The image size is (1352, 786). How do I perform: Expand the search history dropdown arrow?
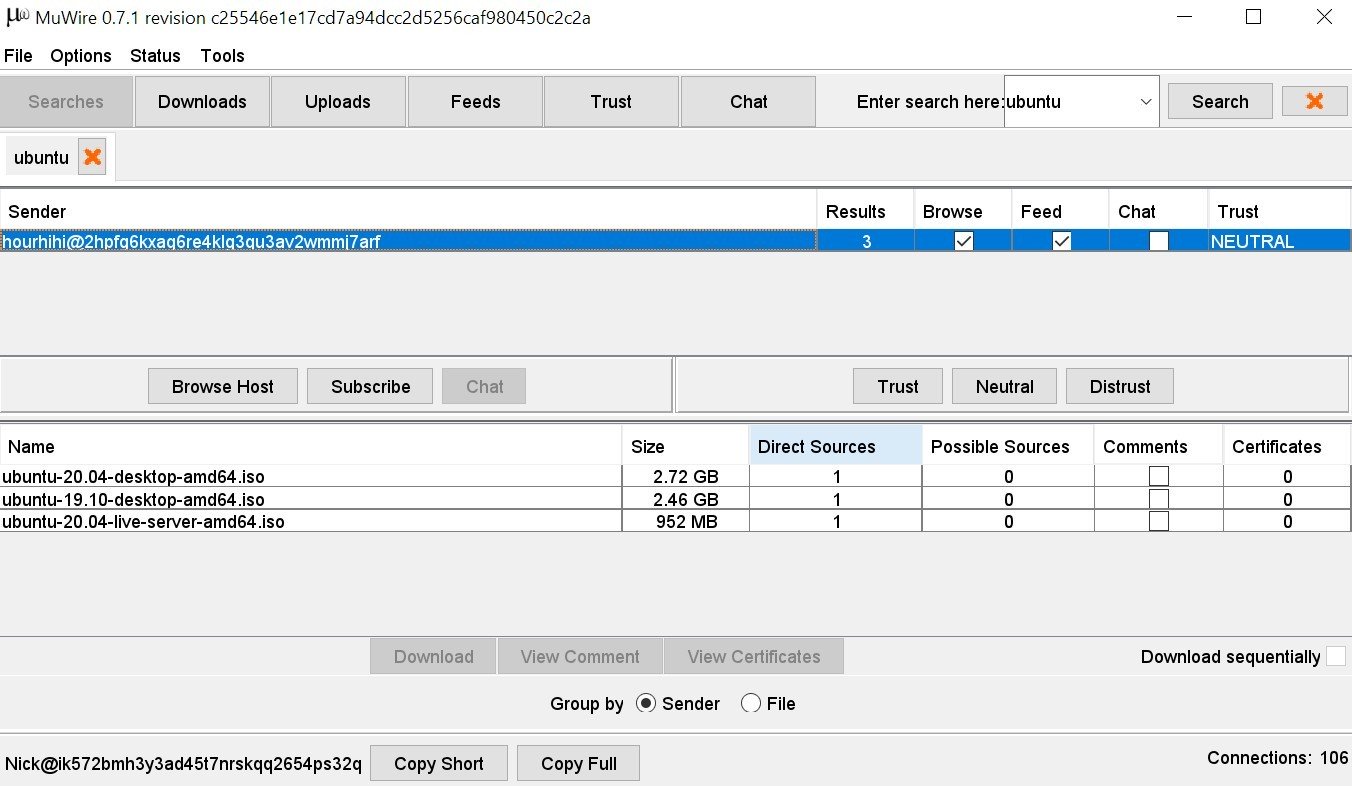tap(1145, 102)
